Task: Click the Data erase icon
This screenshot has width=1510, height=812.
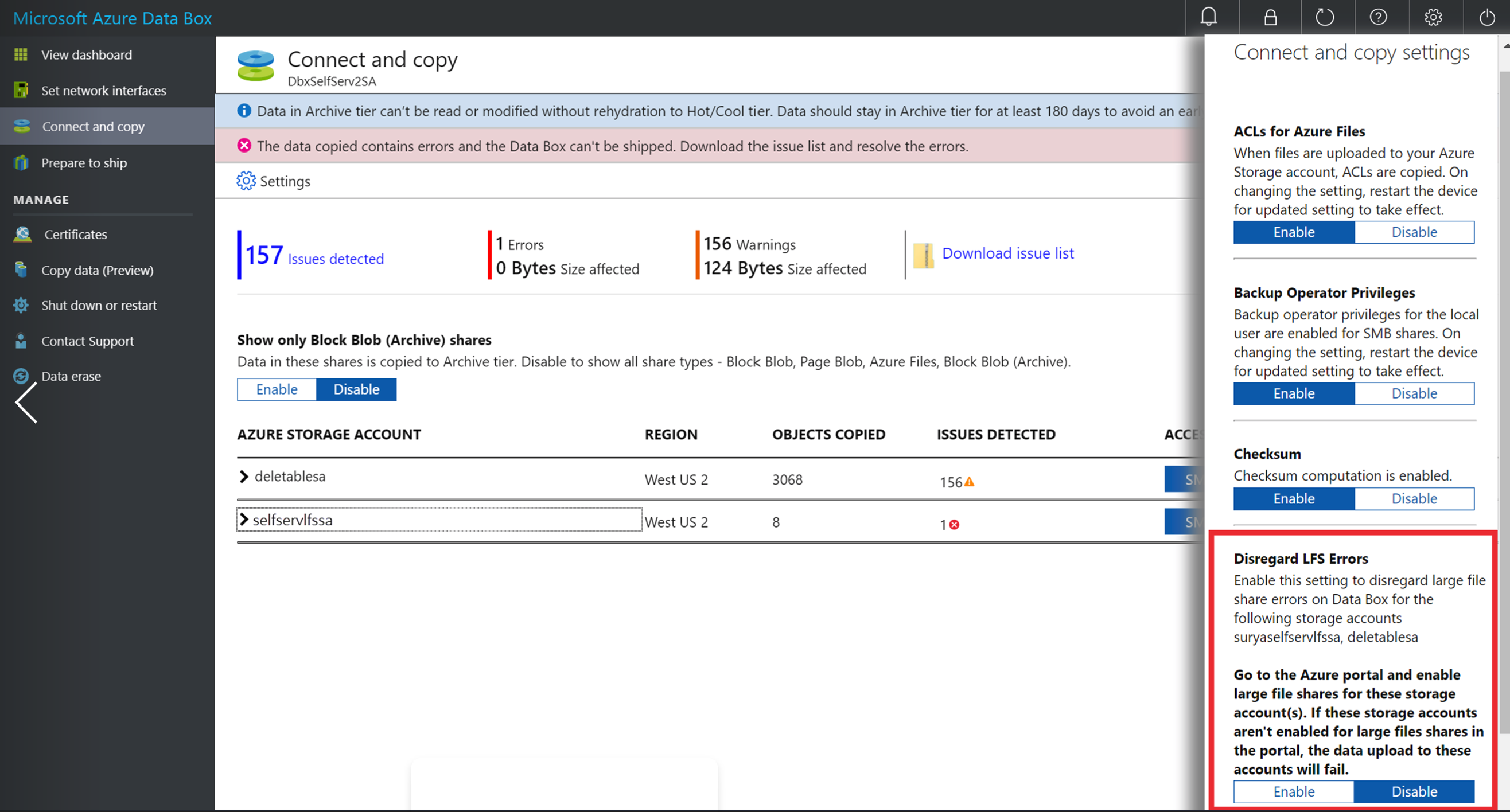Action: [x=22, y=375]
